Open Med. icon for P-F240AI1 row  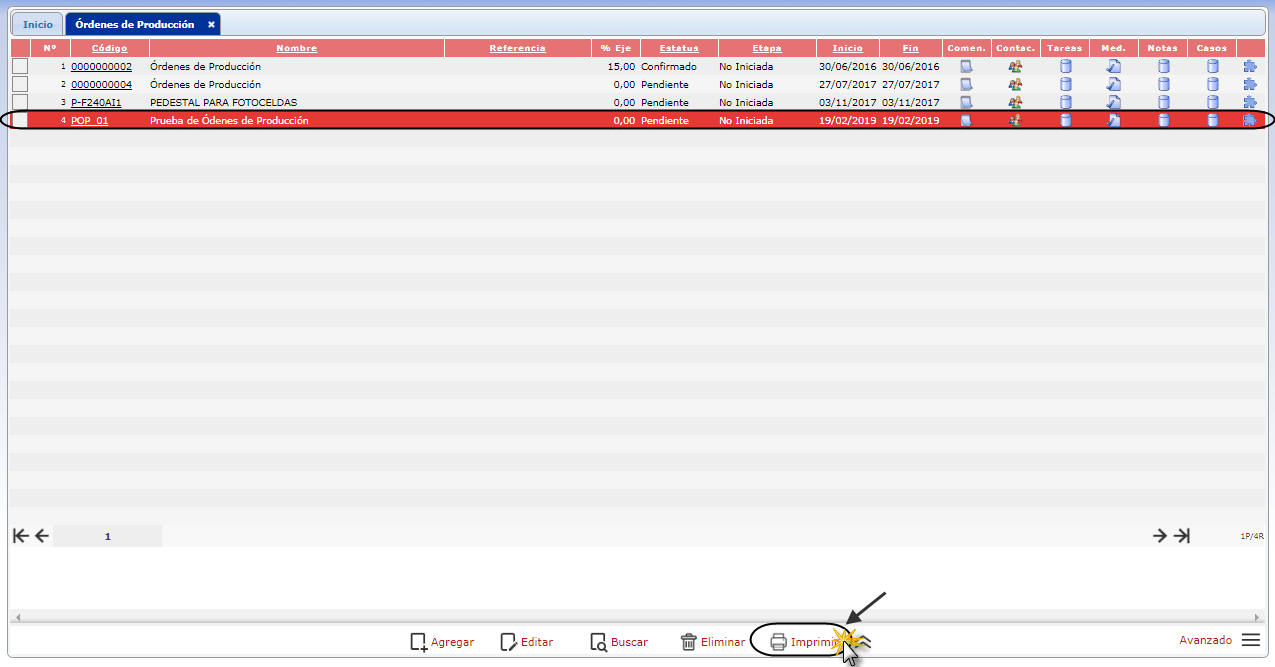click(x=1114, y=102)
